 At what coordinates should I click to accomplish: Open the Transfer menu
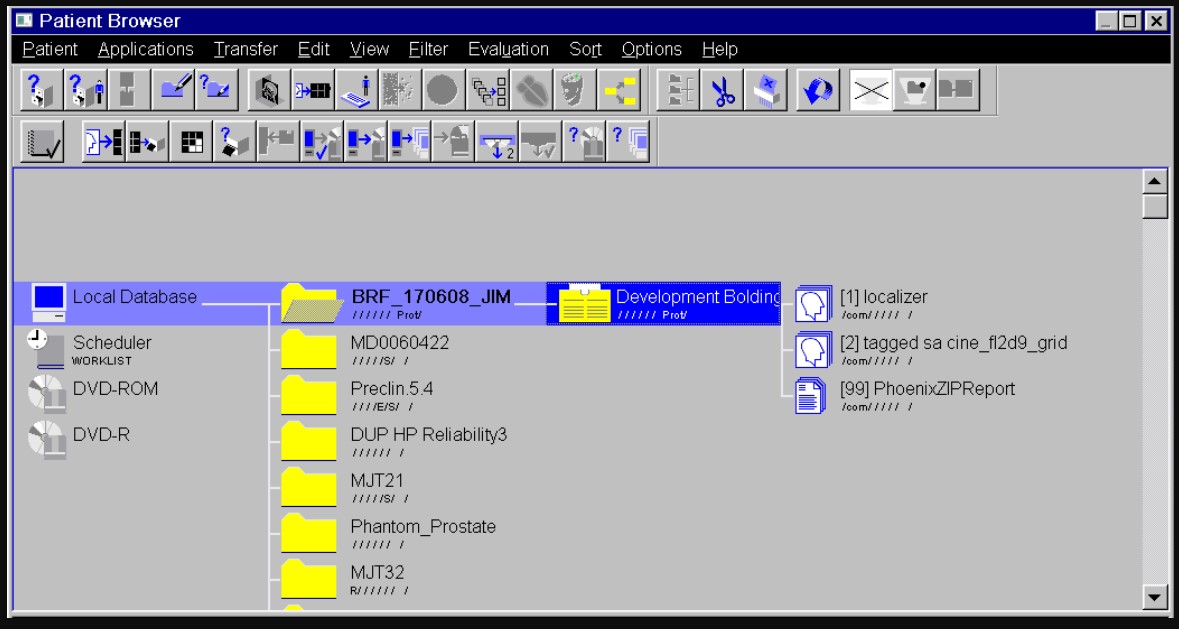coord(245,49)
